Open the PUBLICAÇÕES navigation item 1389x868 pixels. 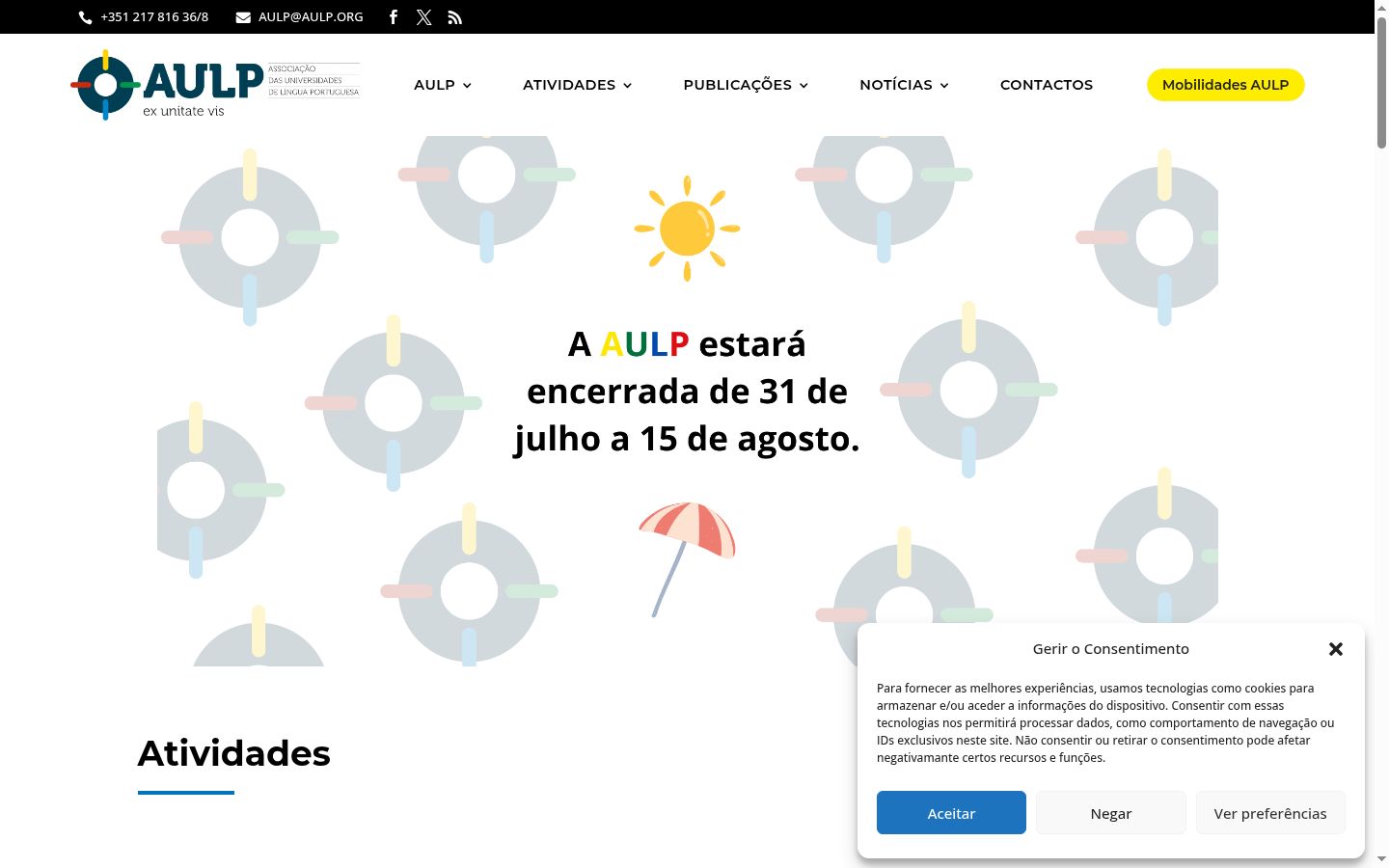(x=737, y=85)
